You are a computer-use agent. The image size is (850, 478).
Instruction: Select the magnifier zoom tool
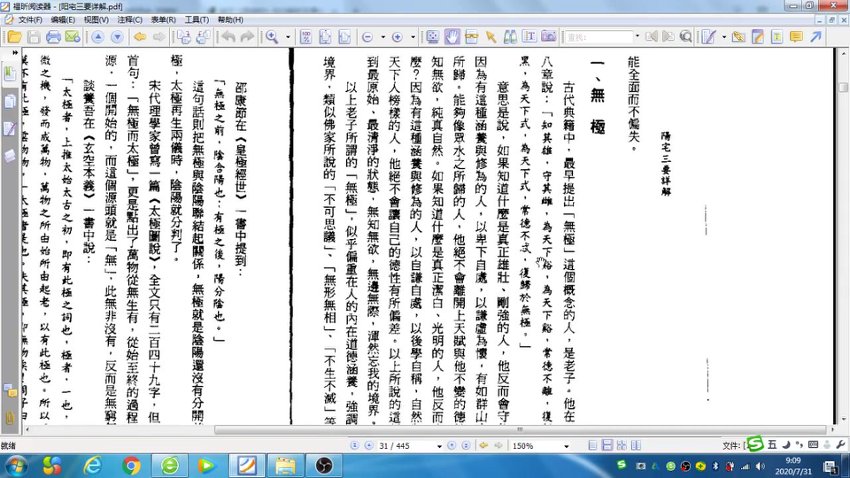pos(272,37)
